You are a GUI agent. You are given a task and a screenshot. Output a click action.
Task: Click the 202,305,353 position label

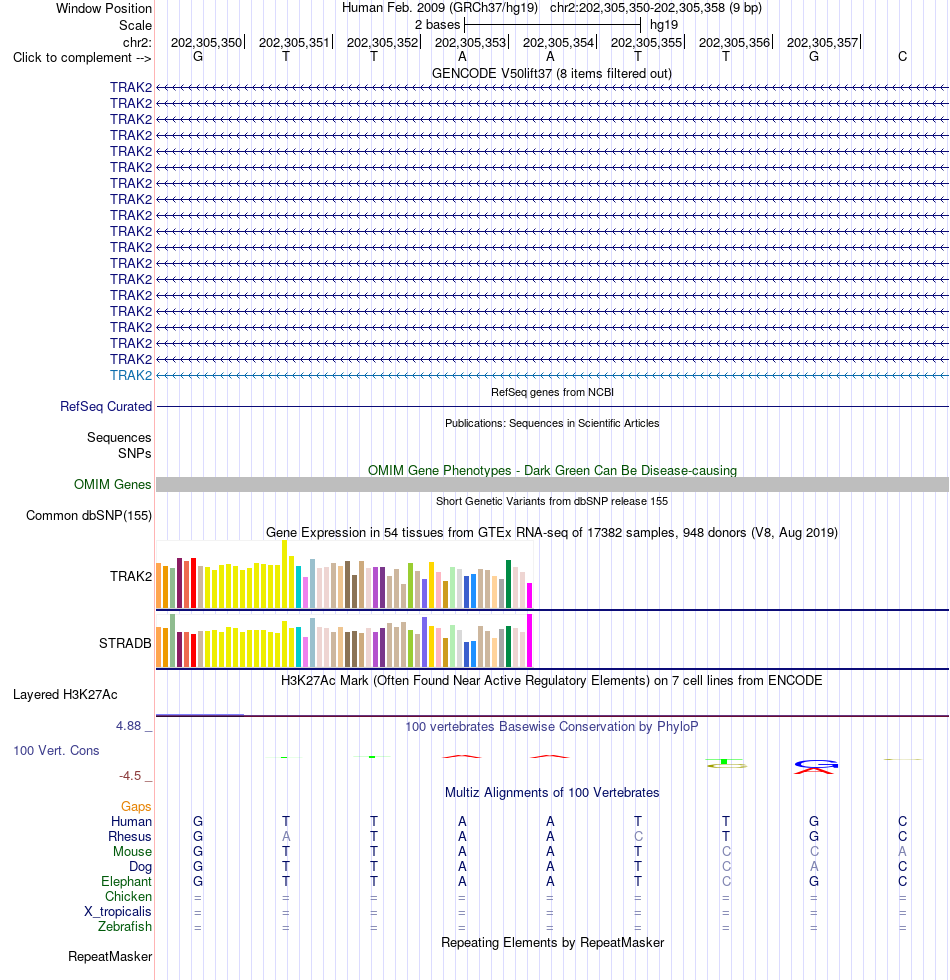(x=470, y=42)
